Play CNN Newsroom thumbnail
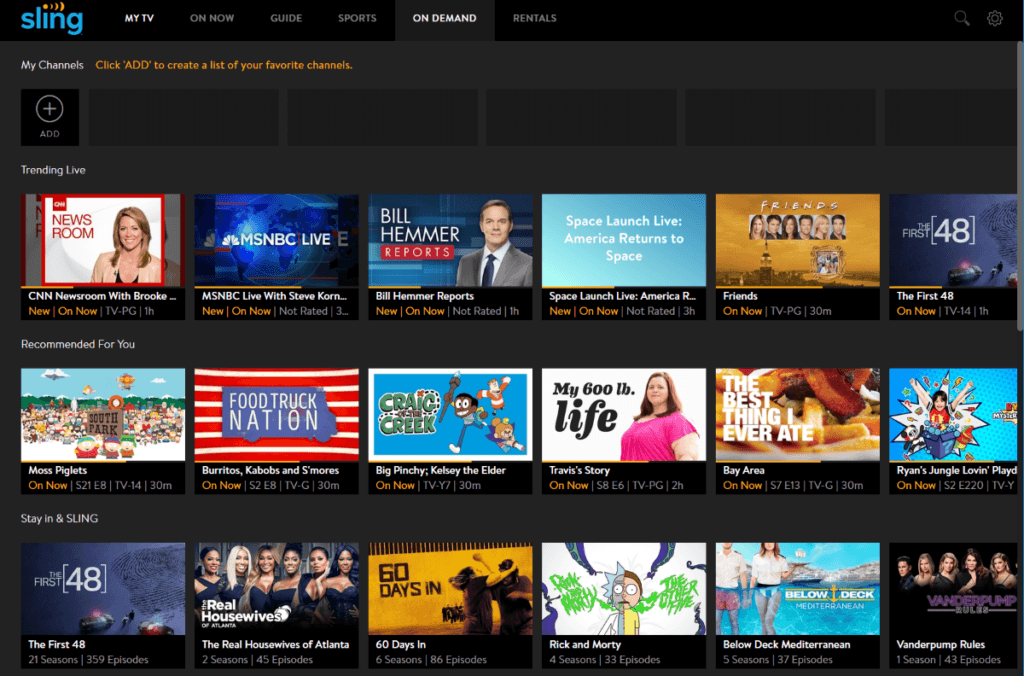Image resolution: width=1024 pixels, height=676 pixels. (x=103, y=240)
